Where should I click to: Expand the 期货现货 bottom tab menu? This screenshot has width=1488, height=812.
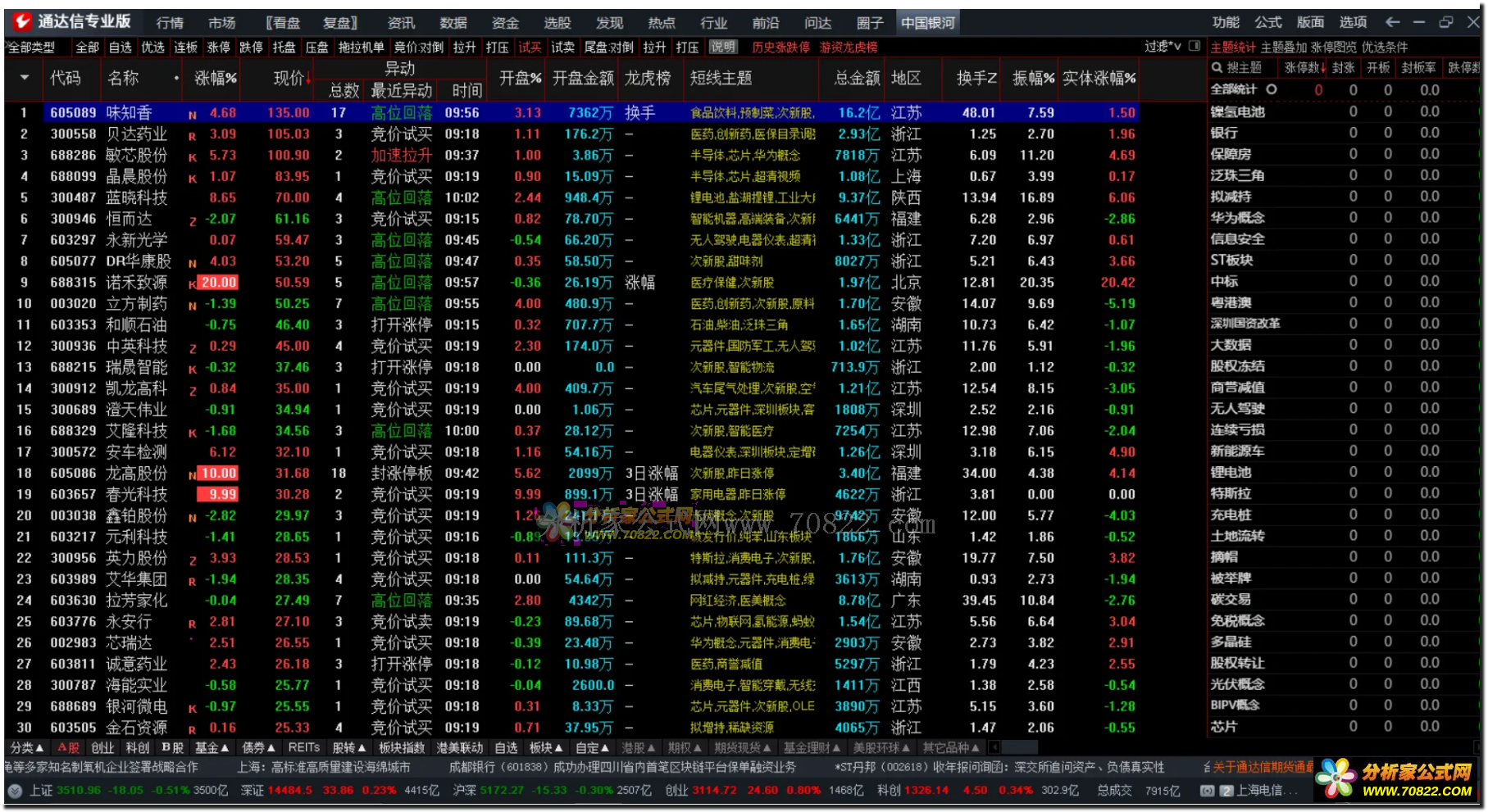pos(743,747)
